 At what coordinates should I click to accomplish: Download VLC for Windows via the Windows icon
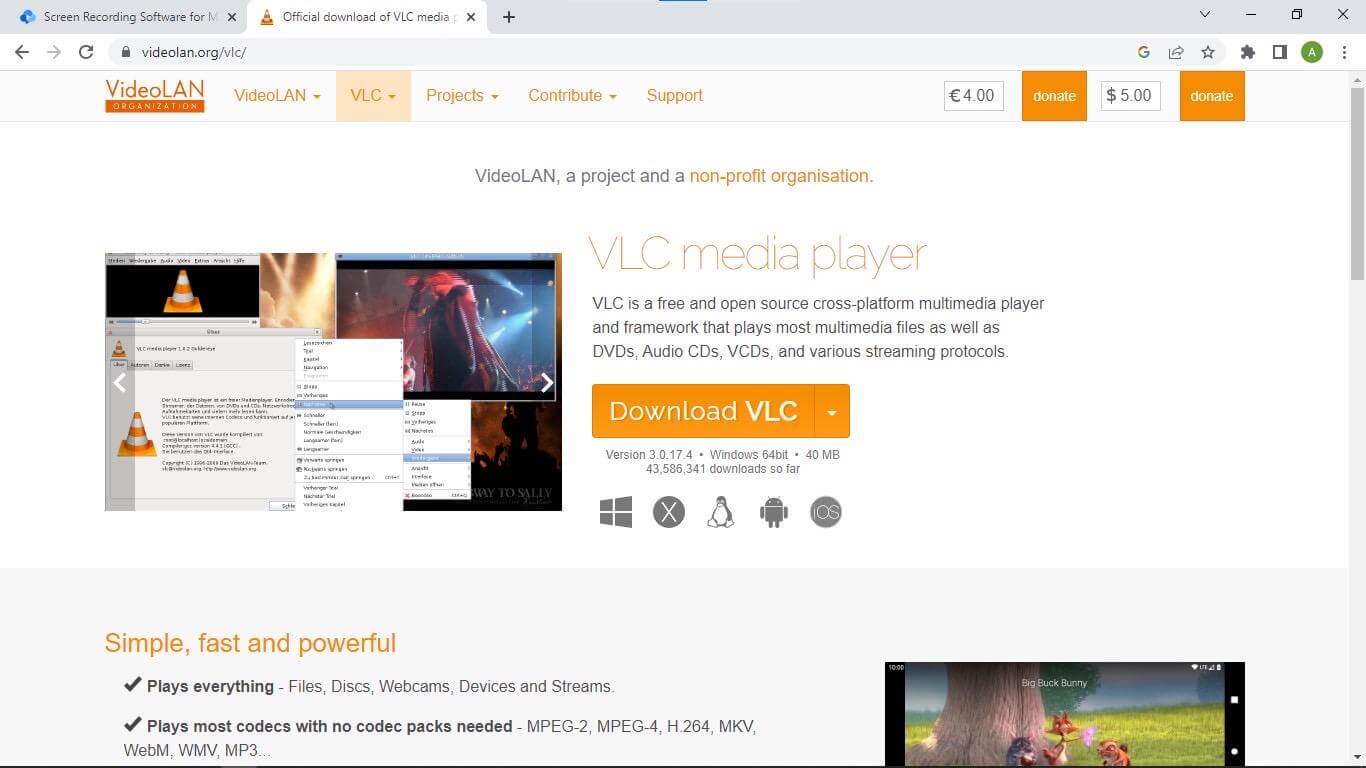click(616, 512)
